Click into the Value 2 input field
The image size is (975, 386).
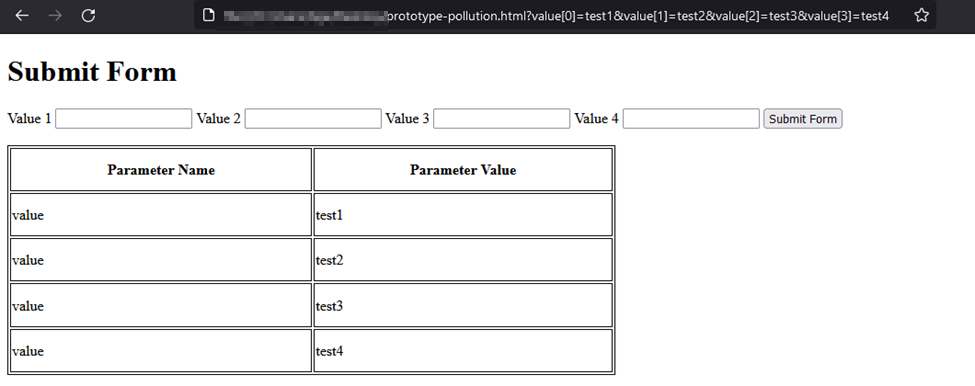(x=313, y=119)
